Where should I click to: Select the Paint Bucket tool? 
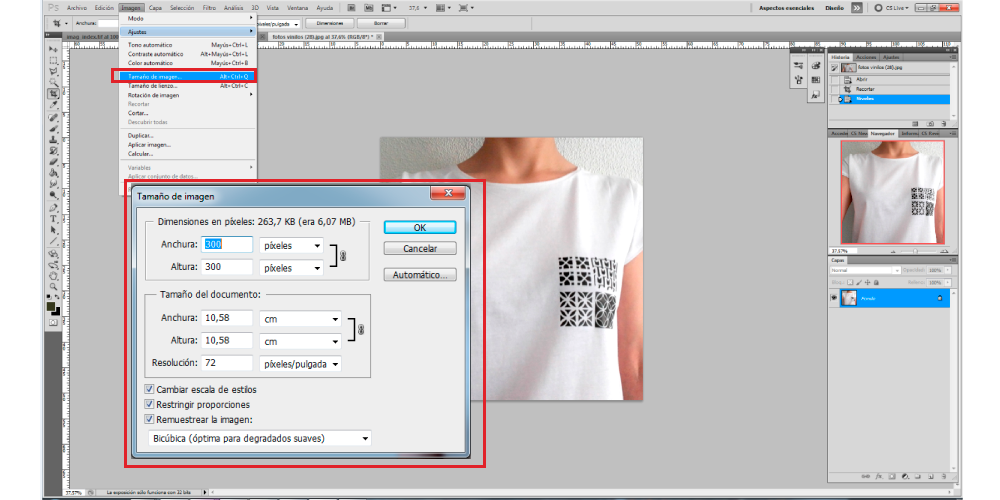(x=54, y=172)
